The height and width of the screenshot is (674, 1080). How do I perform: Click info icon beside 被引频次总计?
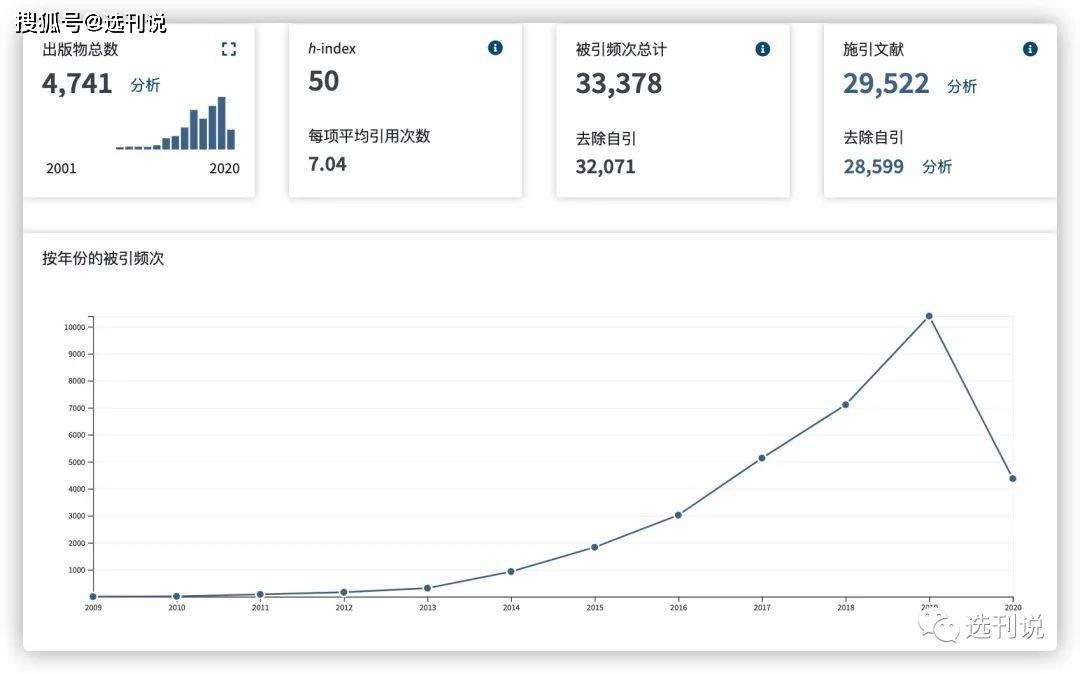click(x=762, y=49)
